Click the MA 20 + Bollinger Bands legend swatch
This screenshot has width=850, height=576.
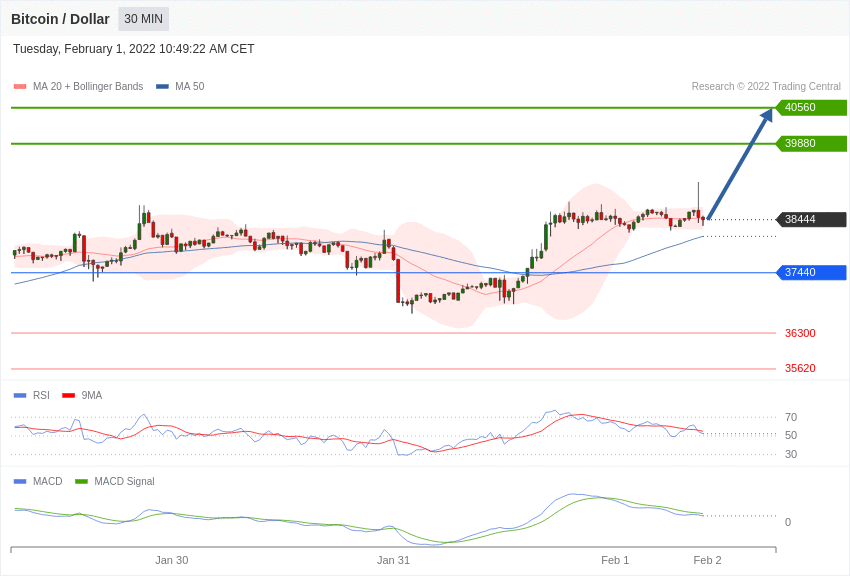(20, 87)
